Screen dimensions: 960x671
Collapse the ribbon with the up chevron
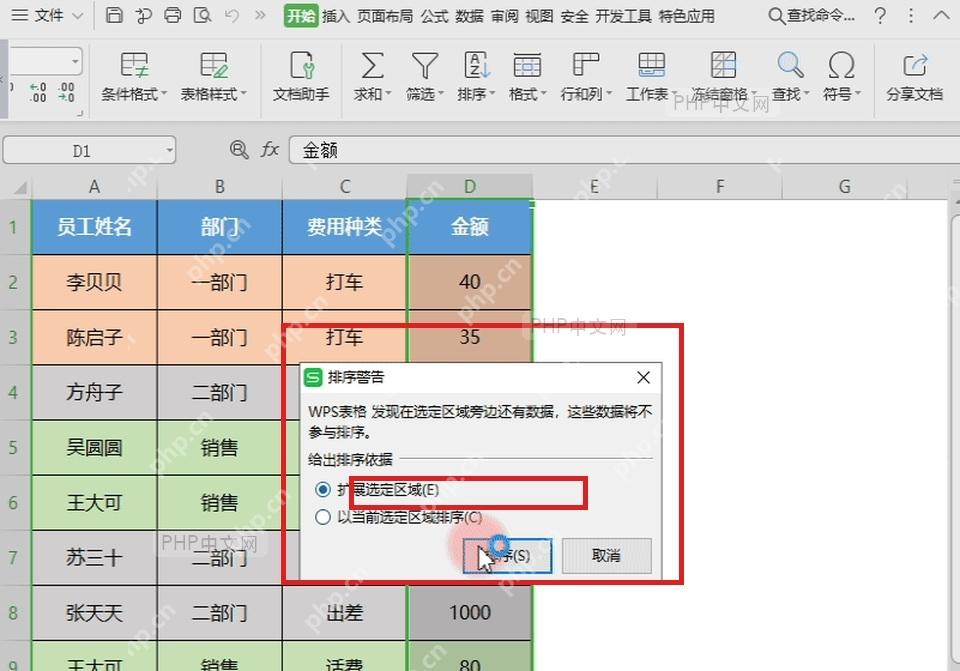(x=941, y=15)
